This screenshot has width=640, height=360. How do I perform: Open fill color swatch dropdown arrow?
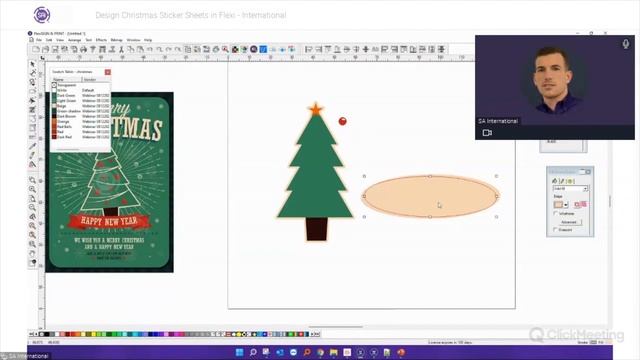[x=566, y=204]
